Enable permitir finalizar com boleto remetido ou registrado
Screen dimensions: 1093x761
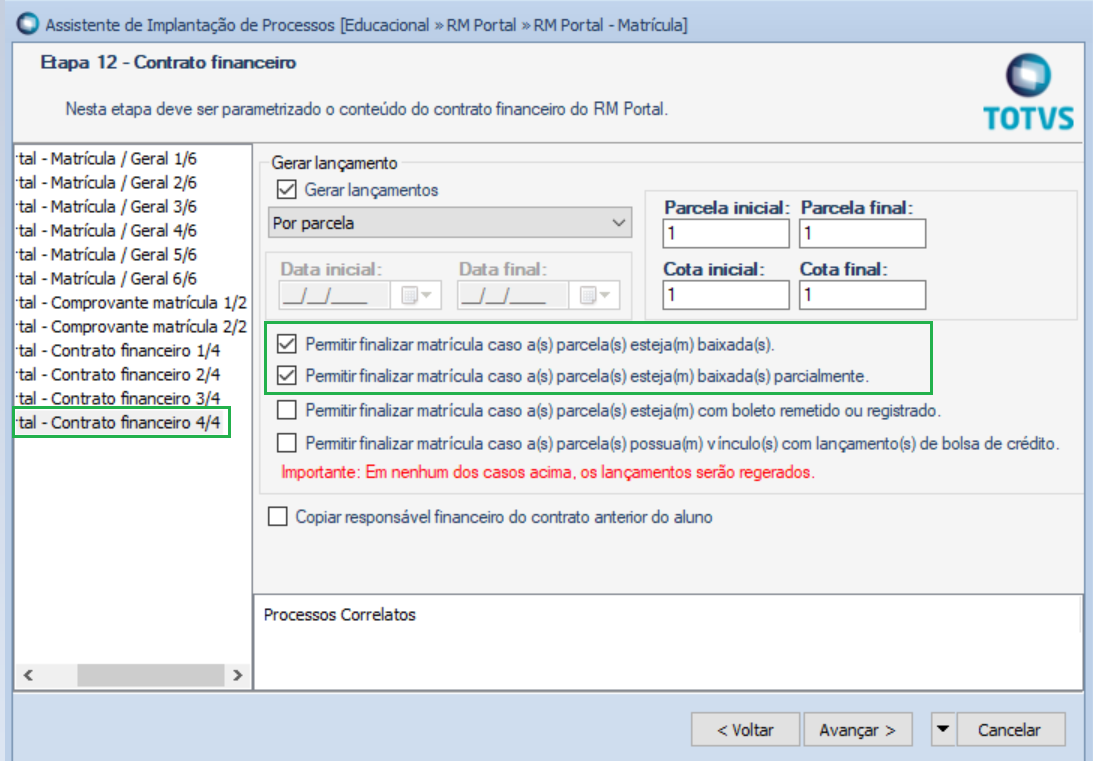click(x=286, y=410)
